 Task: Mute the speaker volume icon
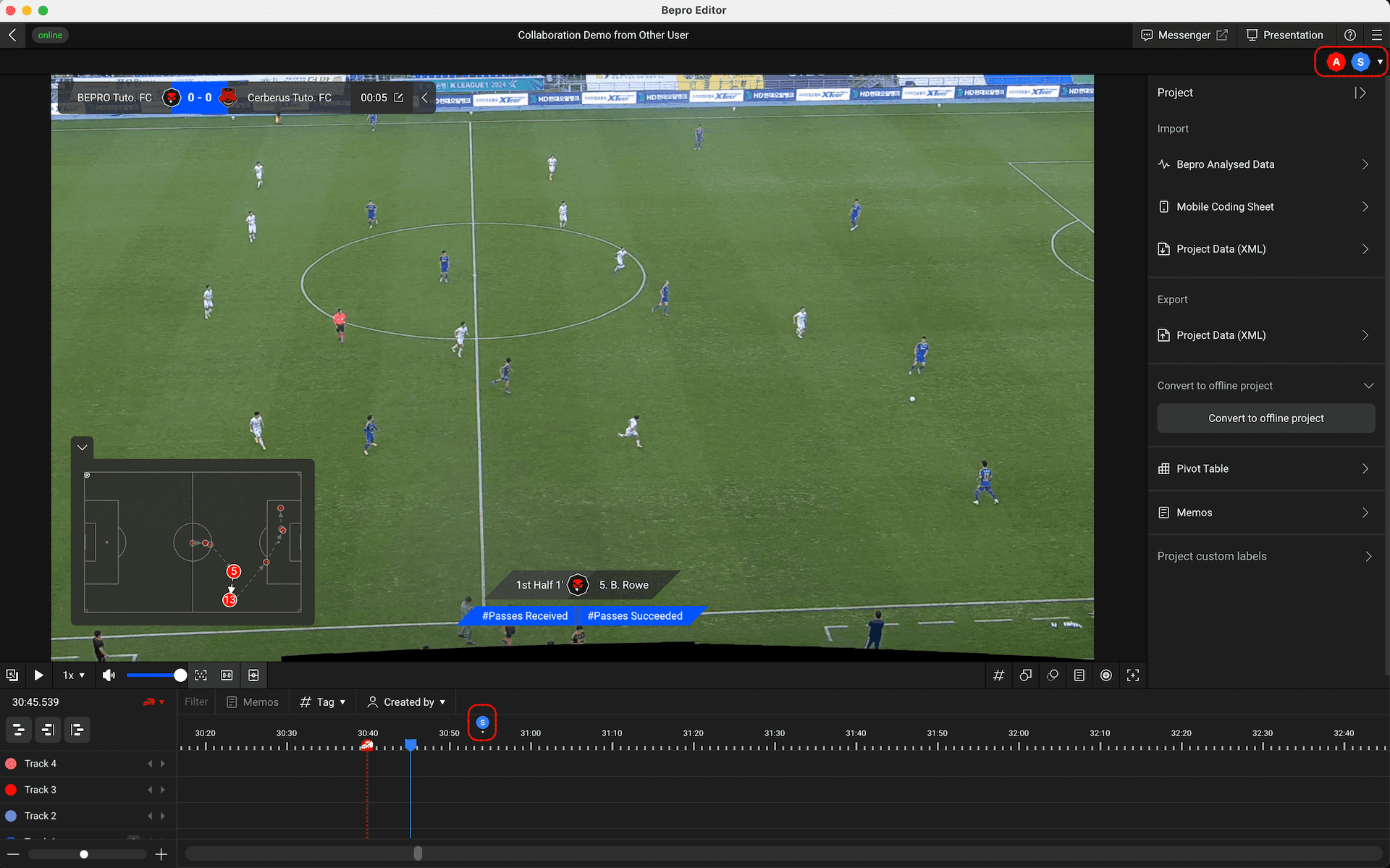[x=109, y=675]
